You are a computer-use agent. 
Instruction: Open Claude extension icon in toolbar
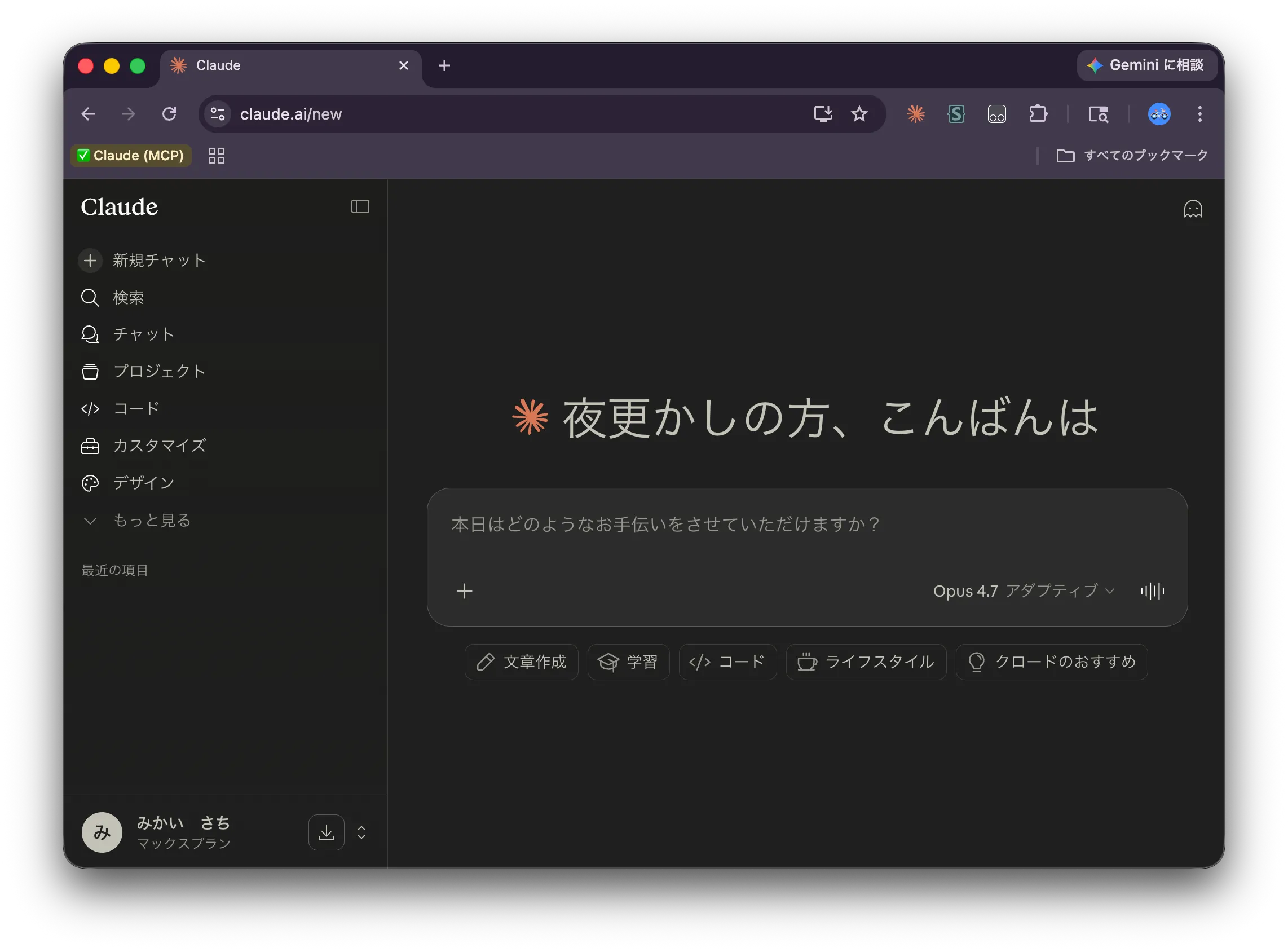coord(915,114)
